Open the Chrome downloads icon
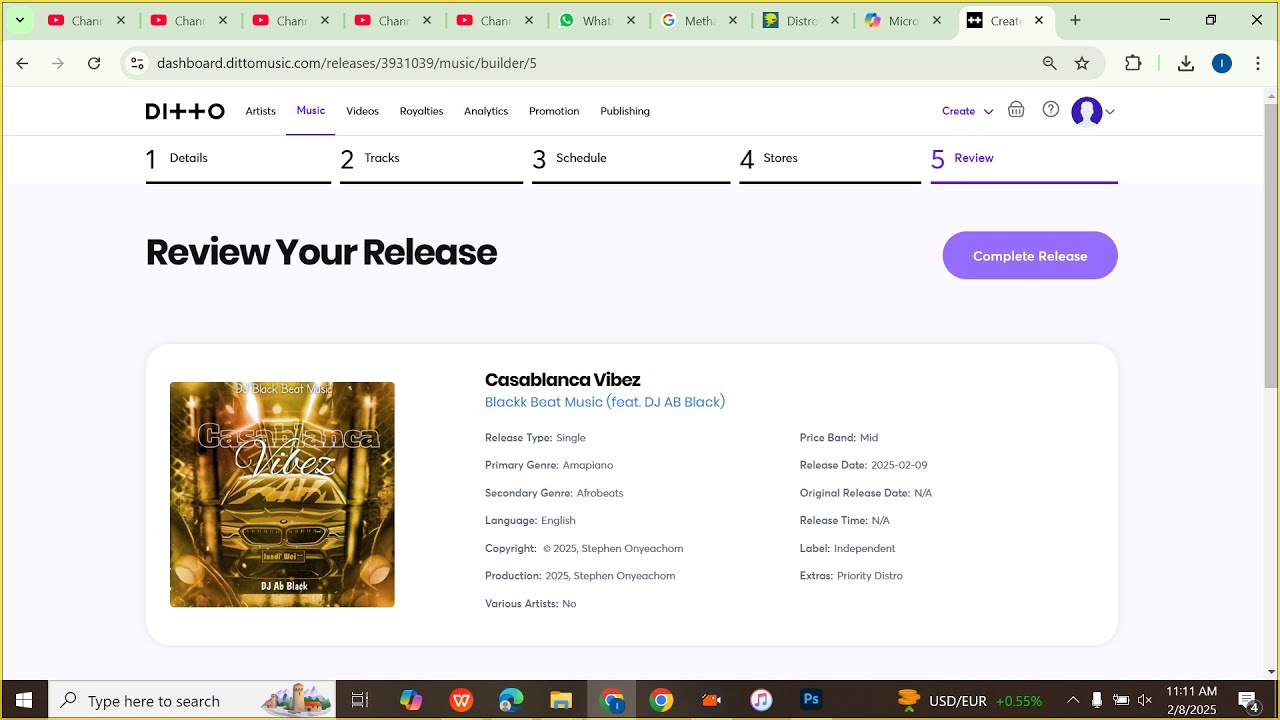 click(x=1186, y=63)
